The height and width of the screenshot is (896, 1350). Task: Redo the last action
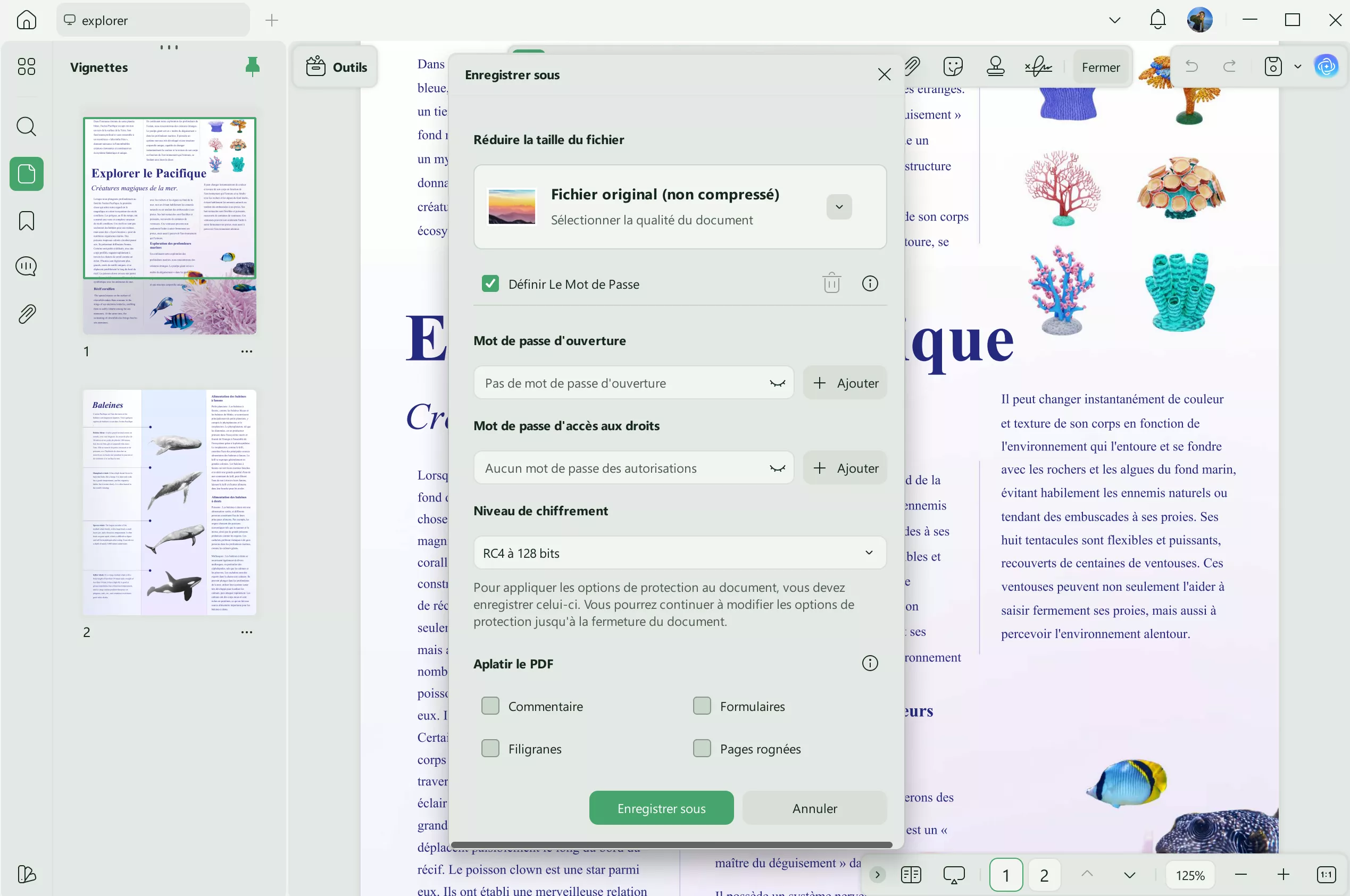click(1229, 67)
